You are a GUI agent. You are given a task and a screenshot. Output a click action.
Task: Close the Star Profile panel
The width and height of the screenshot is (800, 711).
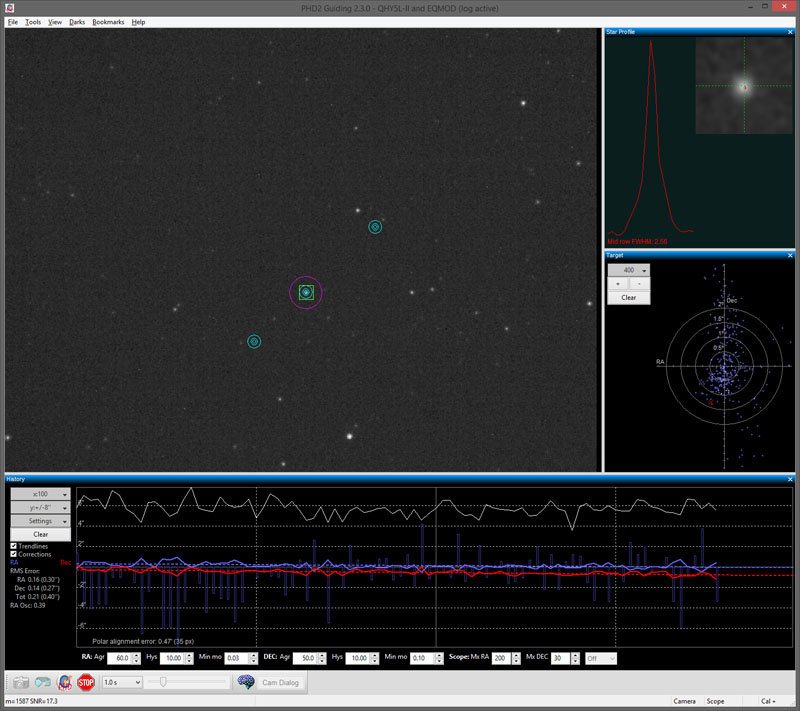pyautogui.click(x=790, y=32)
